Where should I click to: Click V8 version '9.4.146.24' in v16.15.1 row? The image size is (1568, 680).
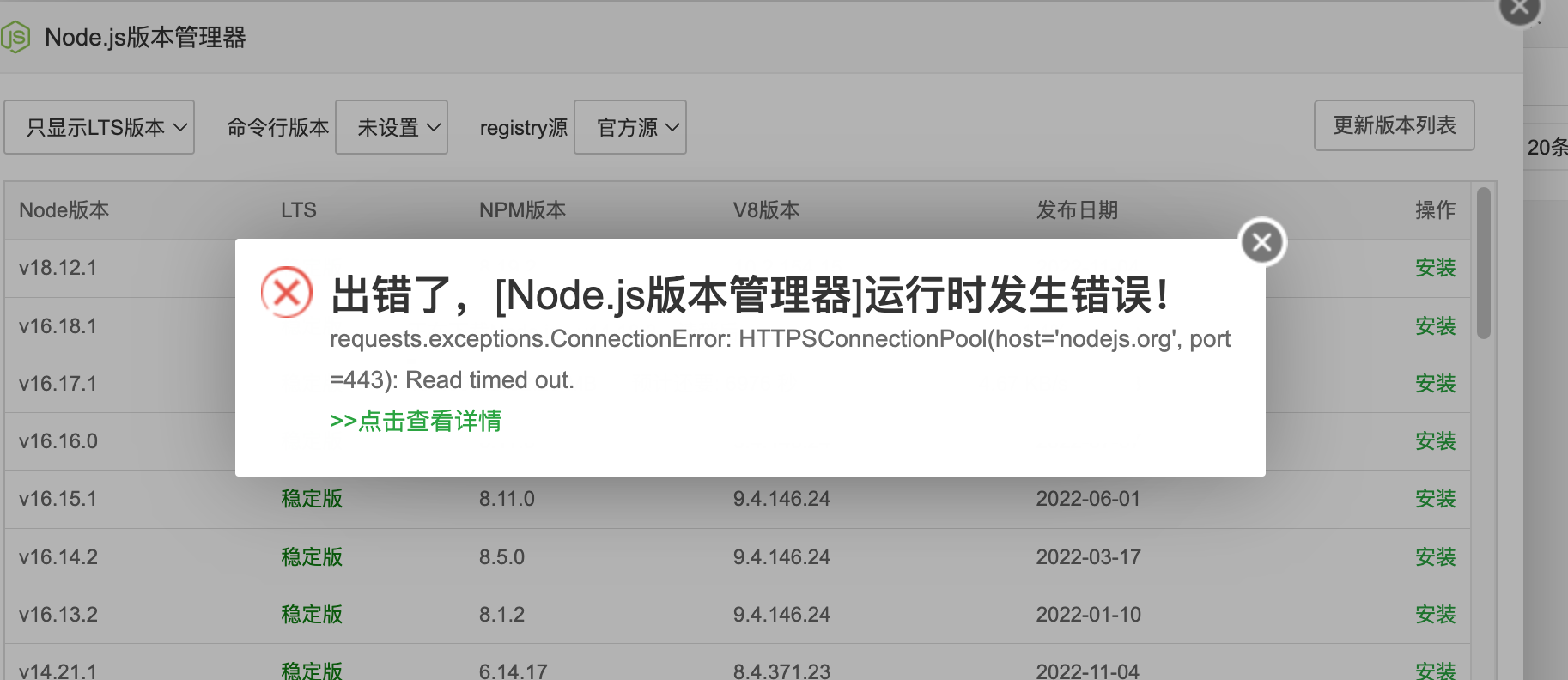pos(781,499)
